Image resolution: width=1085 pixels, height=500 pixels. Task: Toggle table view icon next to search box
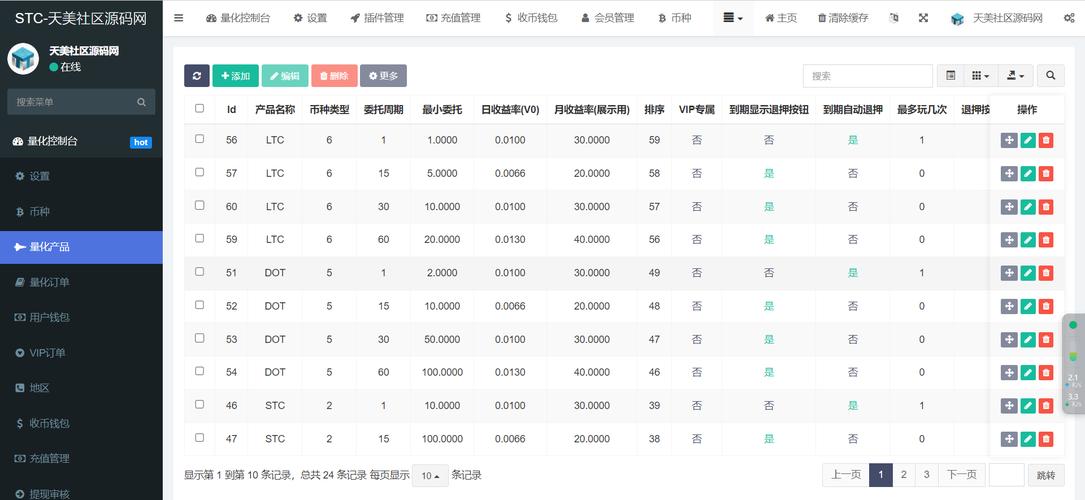[951, 76]
